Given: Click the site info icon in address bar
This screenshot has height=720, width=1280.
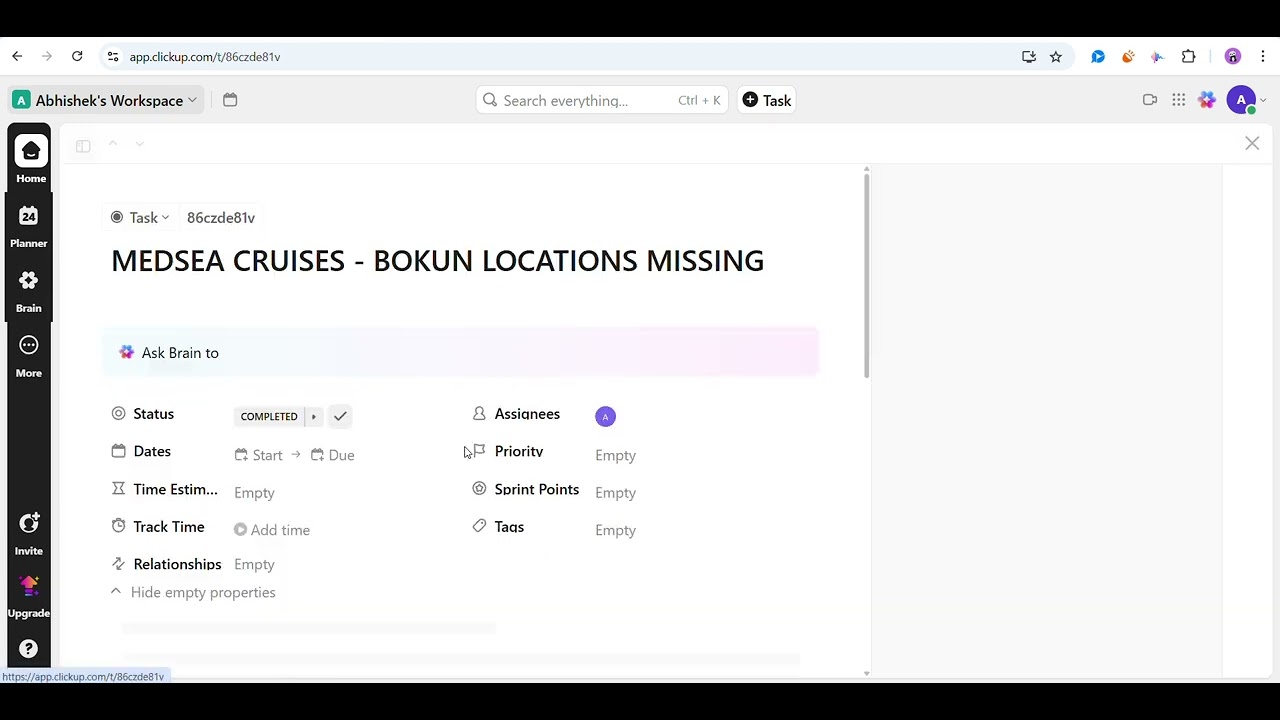Looking at the screenshot, I should point(113,57).
